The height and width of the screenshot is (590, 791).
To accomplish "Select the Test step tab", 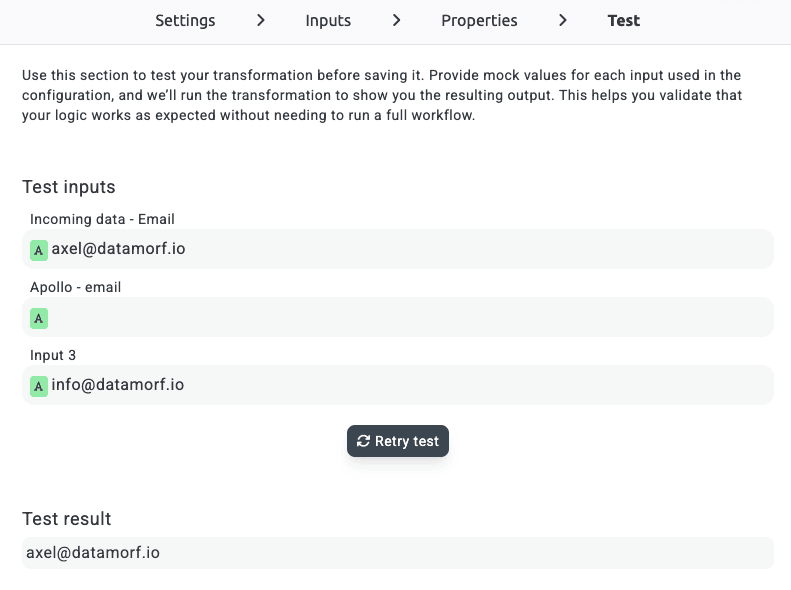I will coord(623,20).
